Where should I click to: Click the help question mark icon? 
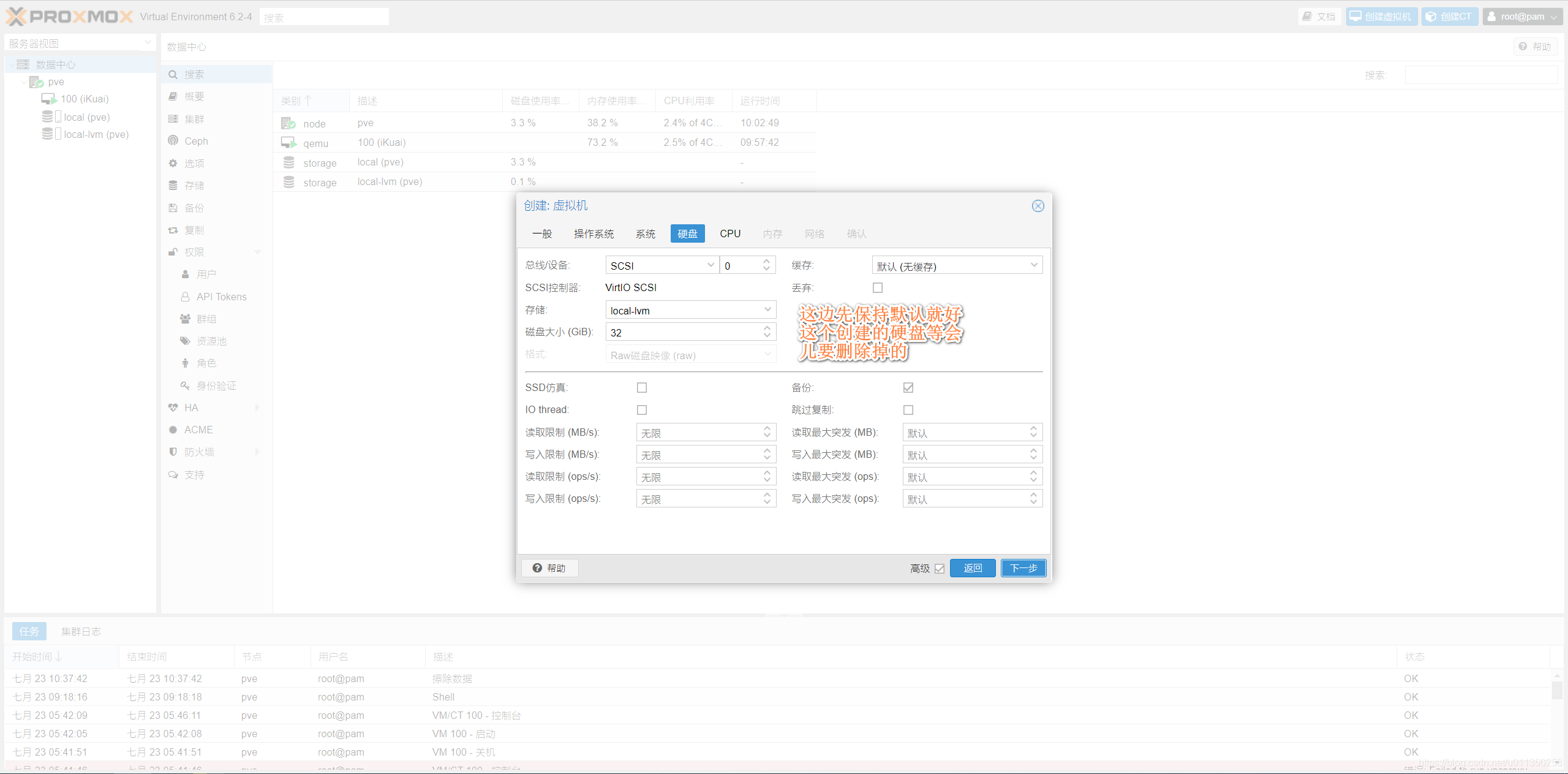point(537,568)
